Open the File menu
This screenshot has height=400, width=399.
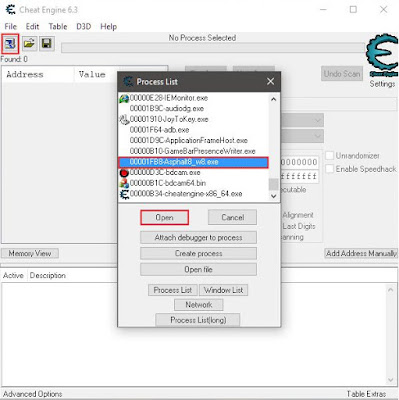coord(10,27)
